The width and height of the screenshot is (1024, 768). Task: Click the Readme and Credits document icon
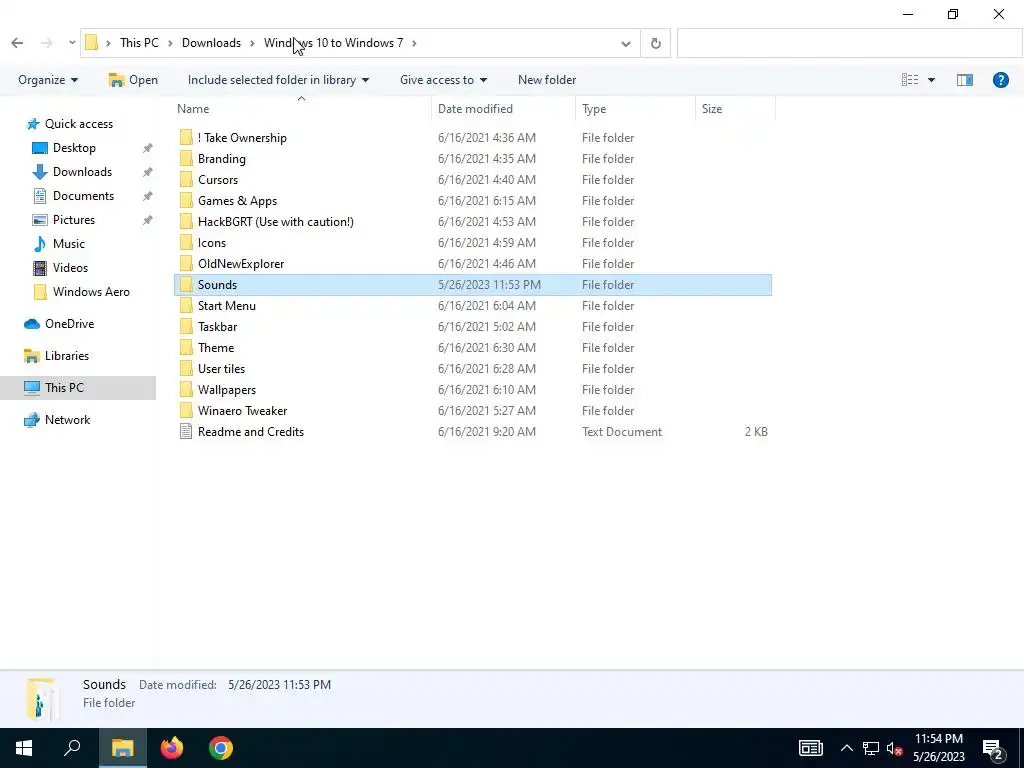[186, 432]
